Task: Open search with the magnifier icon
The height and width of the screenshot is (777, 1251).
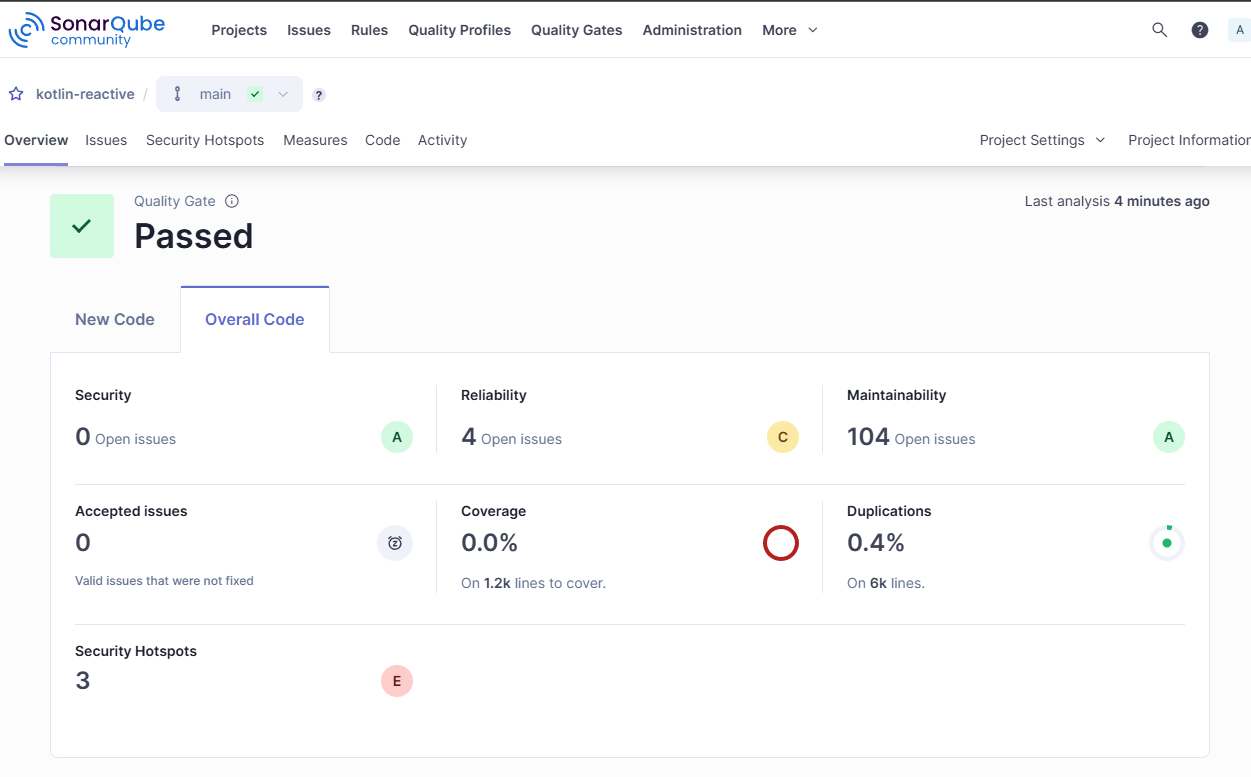Action: [1159, 30]
